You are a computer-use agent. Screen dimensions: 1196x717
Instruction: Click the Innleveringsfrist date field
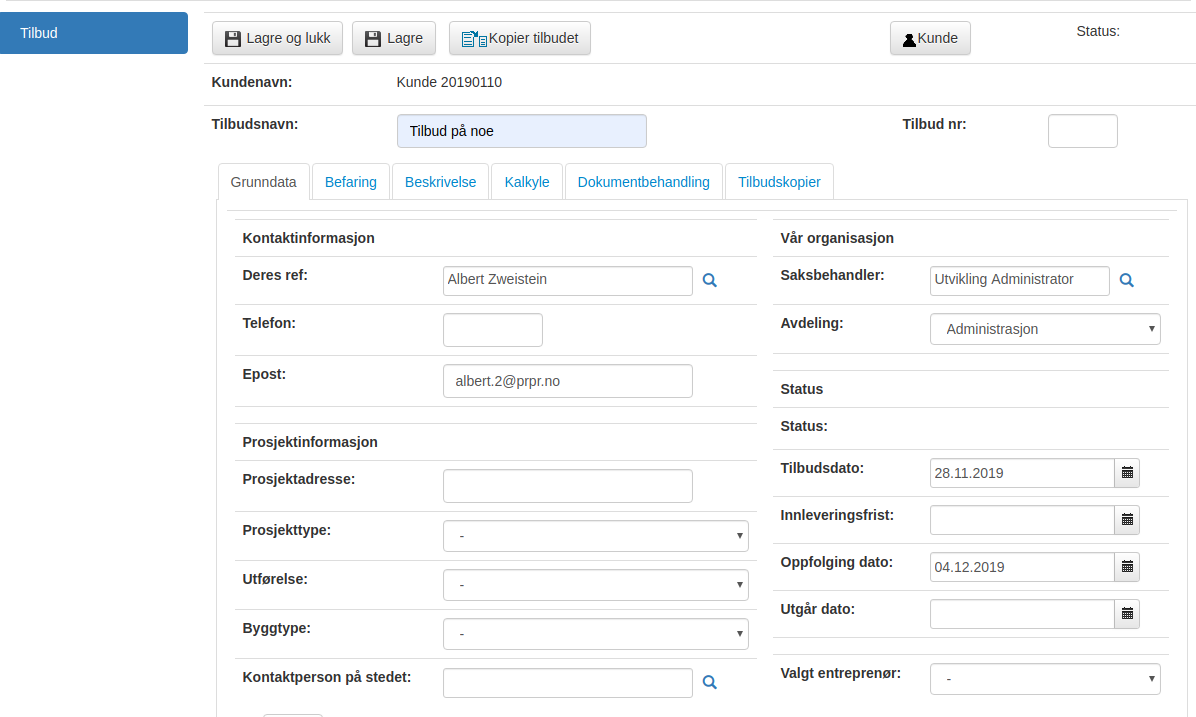coord(1022,520)
